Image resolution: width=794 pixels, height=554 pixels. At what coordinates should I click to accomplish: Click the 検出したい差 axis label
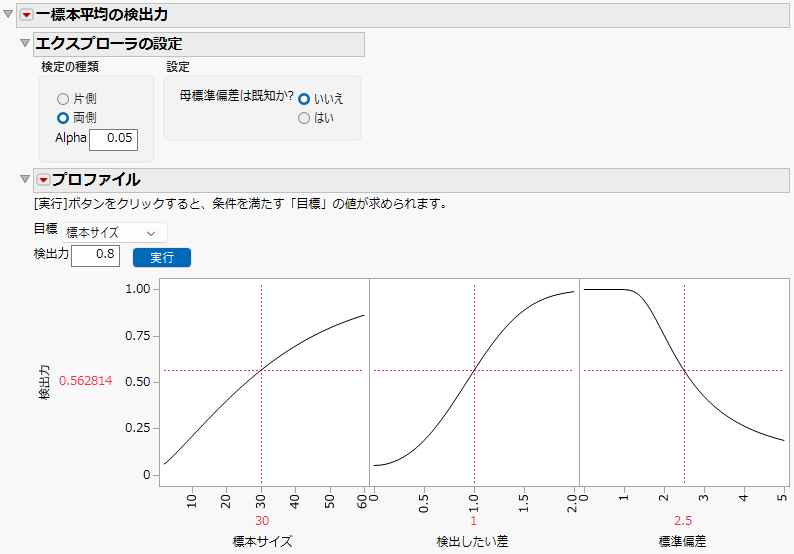click(x=472, y=541)
